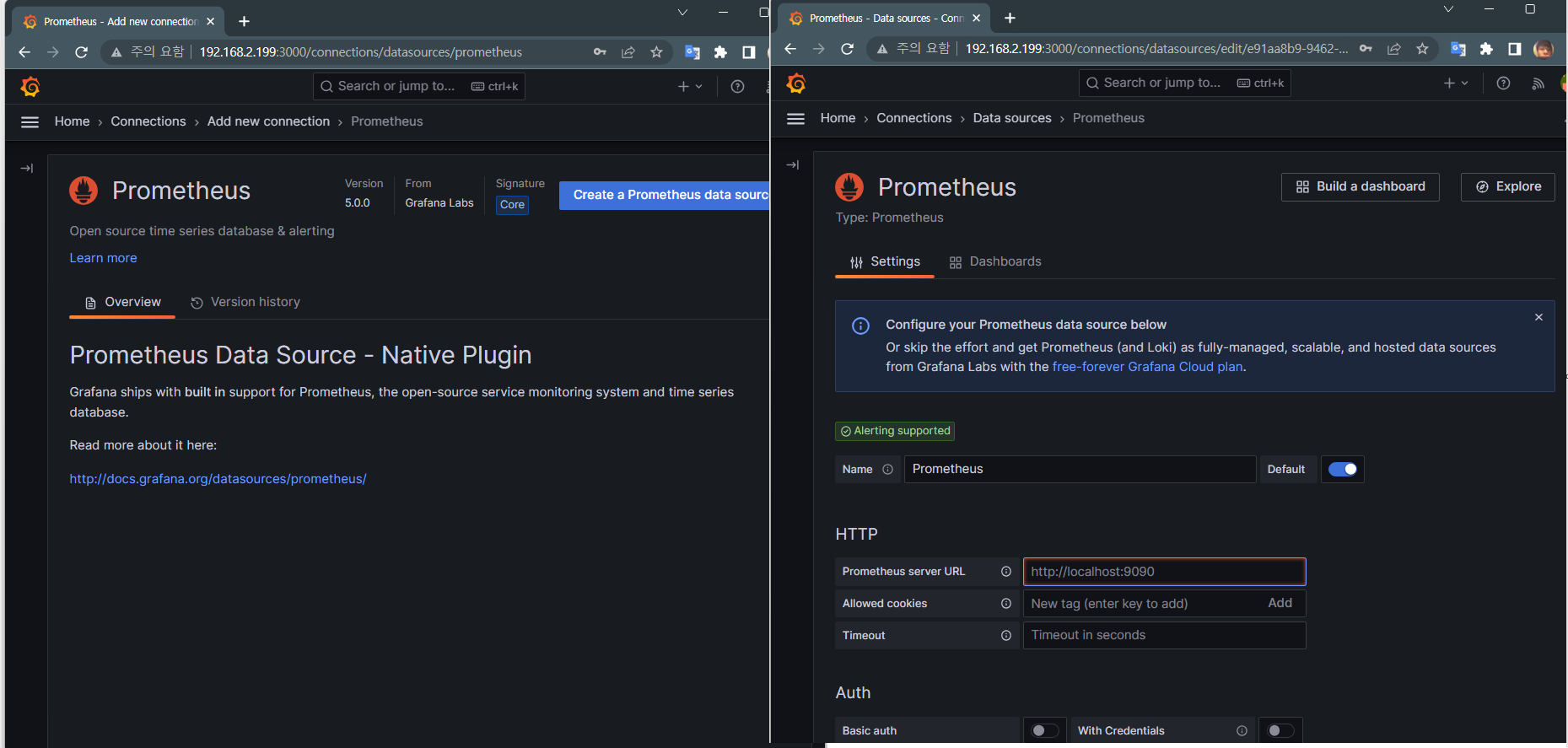
Task: Enable the Basic auth switch
Action: point(1044,731)
